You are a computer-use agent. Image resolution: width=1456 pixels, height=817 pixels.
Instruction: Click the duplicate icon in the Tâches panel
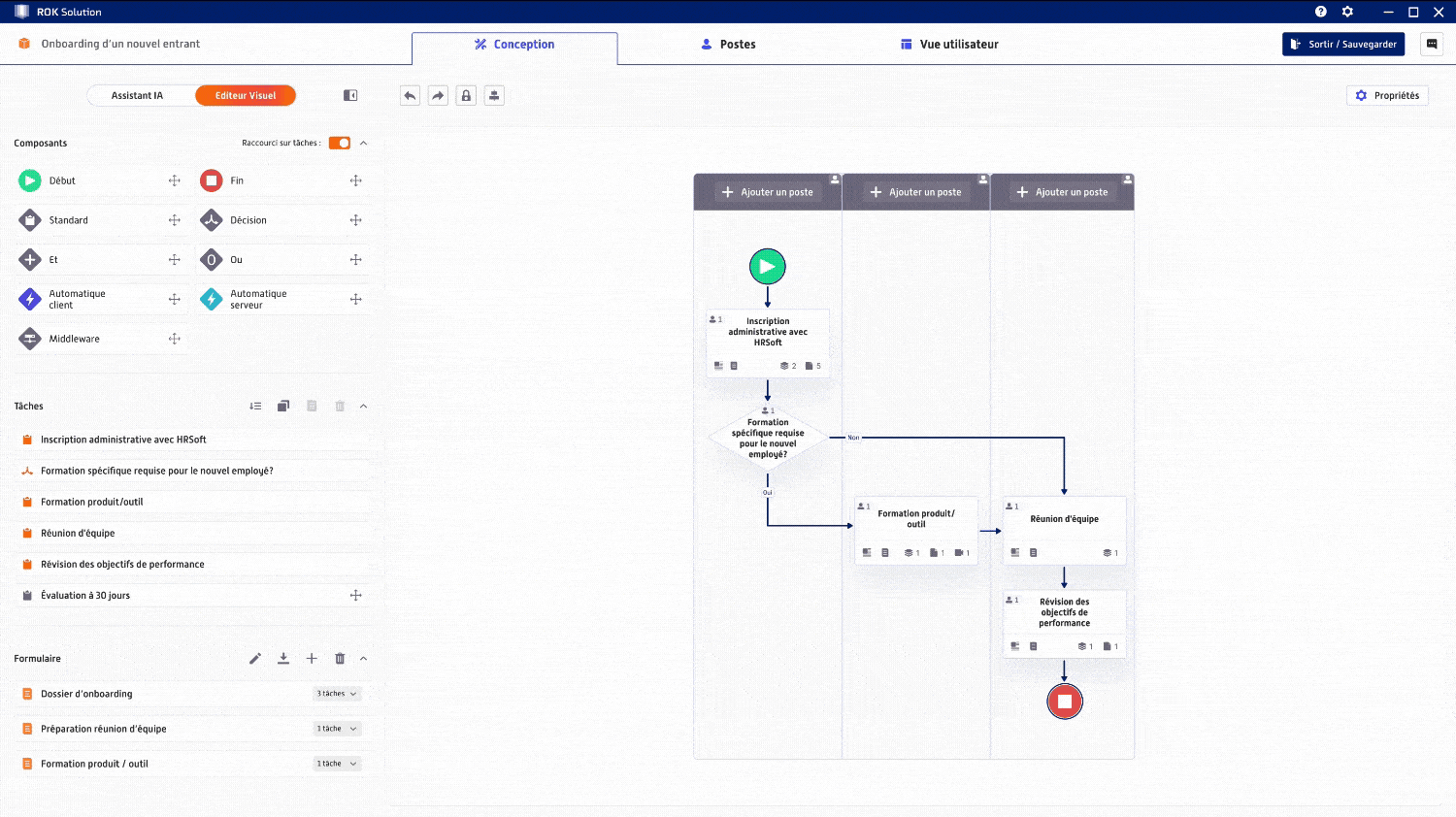[283, 406]
